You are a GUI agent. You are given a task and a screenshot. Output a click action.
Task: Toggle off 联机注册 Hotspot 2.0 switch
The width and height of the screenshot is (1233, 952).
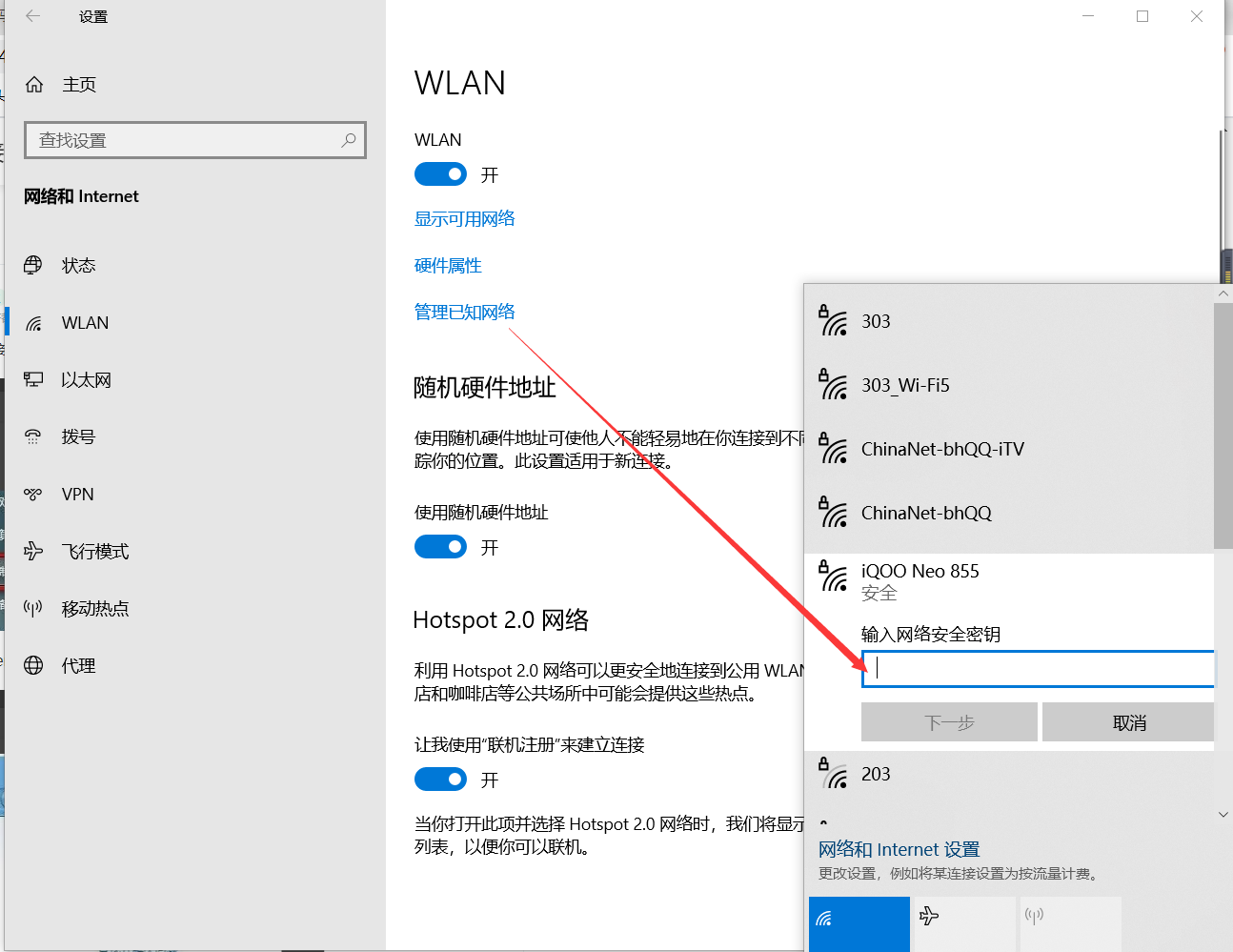440,780
